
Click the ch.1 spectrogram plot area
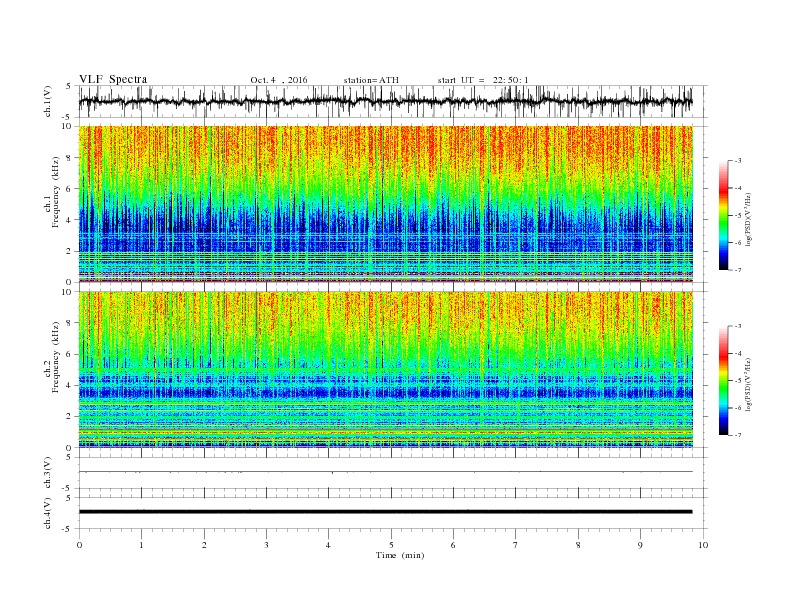coord(386,204)
